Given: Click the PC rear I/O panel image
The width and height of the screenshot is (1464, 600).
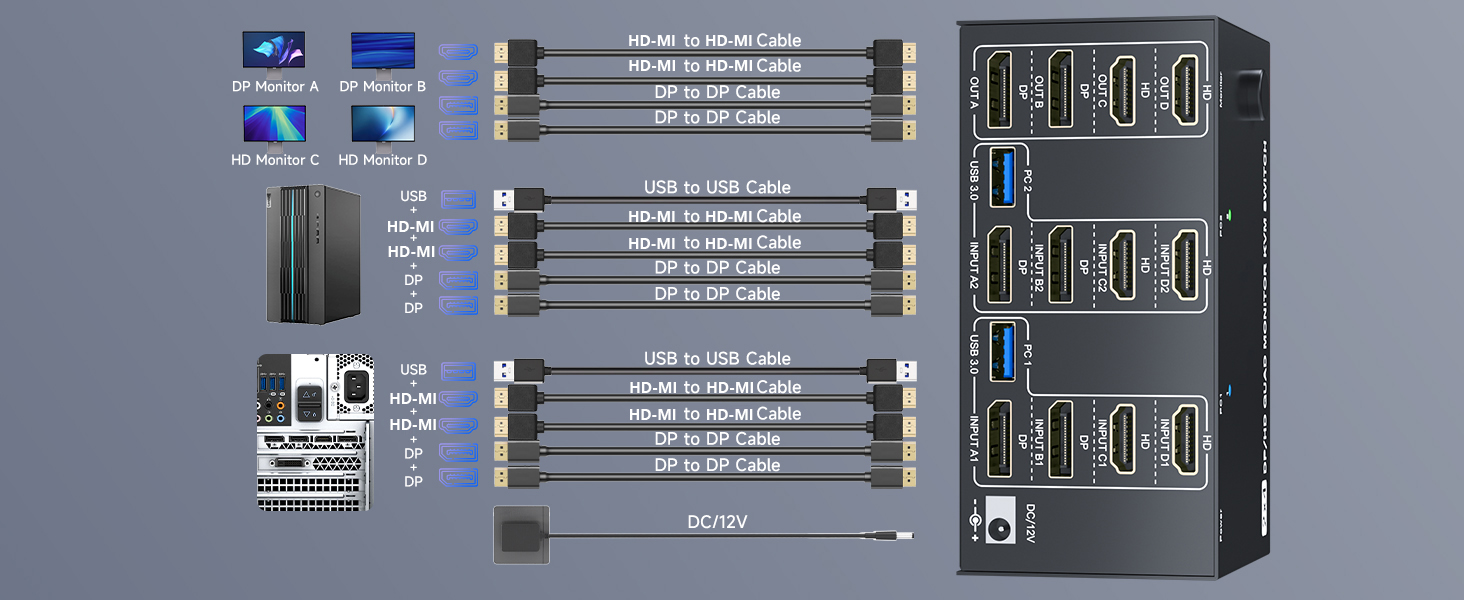Looking at the screenshot, I should pyautogui.click(x=316, y=432).
